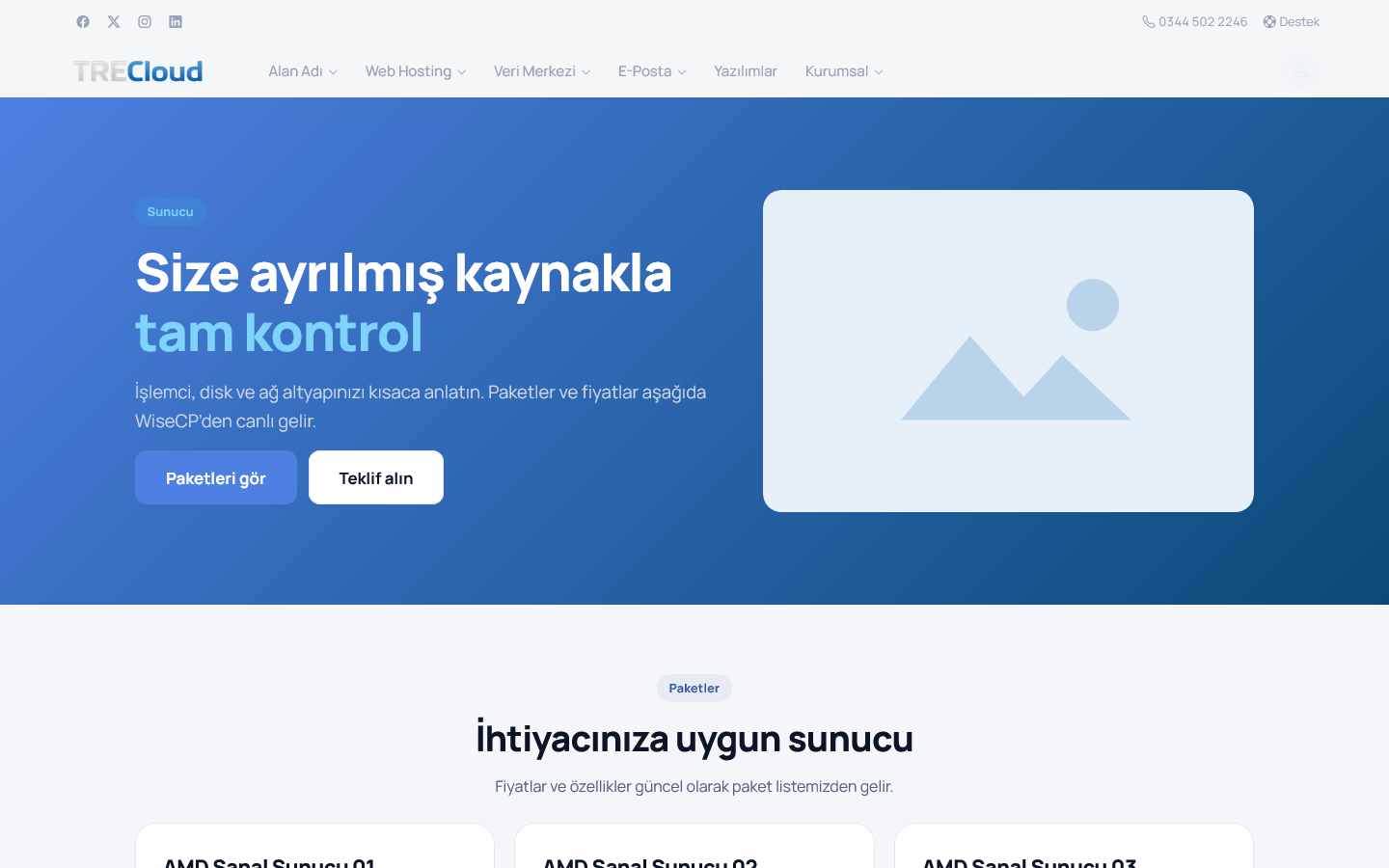This screenshot has height=868, width=1389.
Task: Expand the Alan Adı dropdown menu
Action: coord(303,71)
